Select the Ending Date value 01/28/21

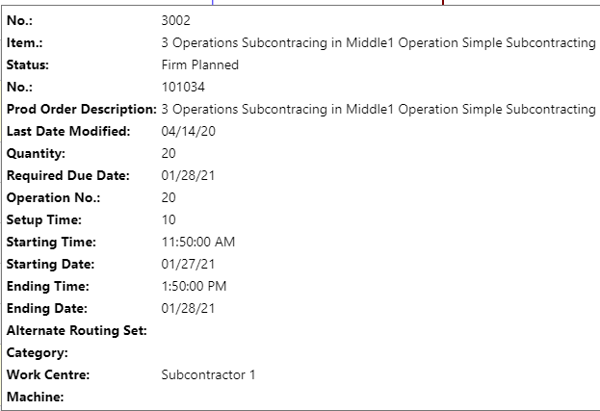coord(188,308)
